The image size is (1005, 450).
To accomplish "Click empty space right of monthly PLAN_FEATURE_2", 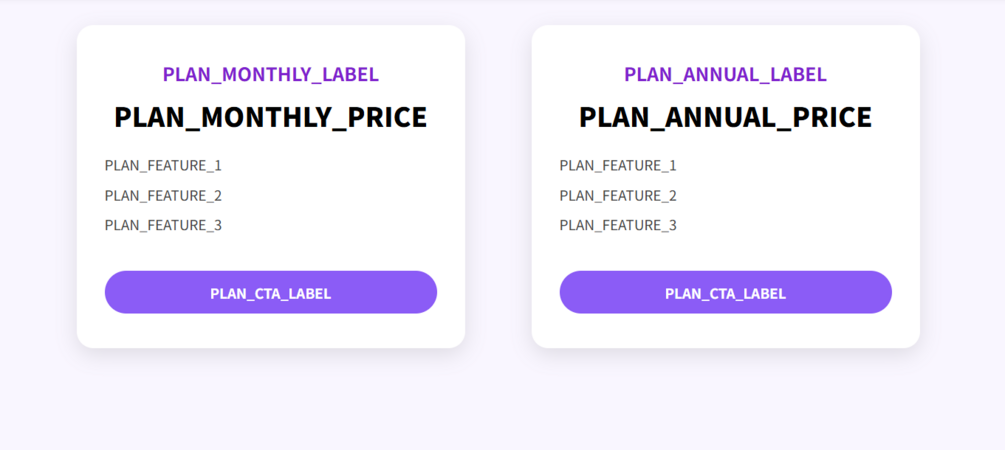I will click(340, 195).
